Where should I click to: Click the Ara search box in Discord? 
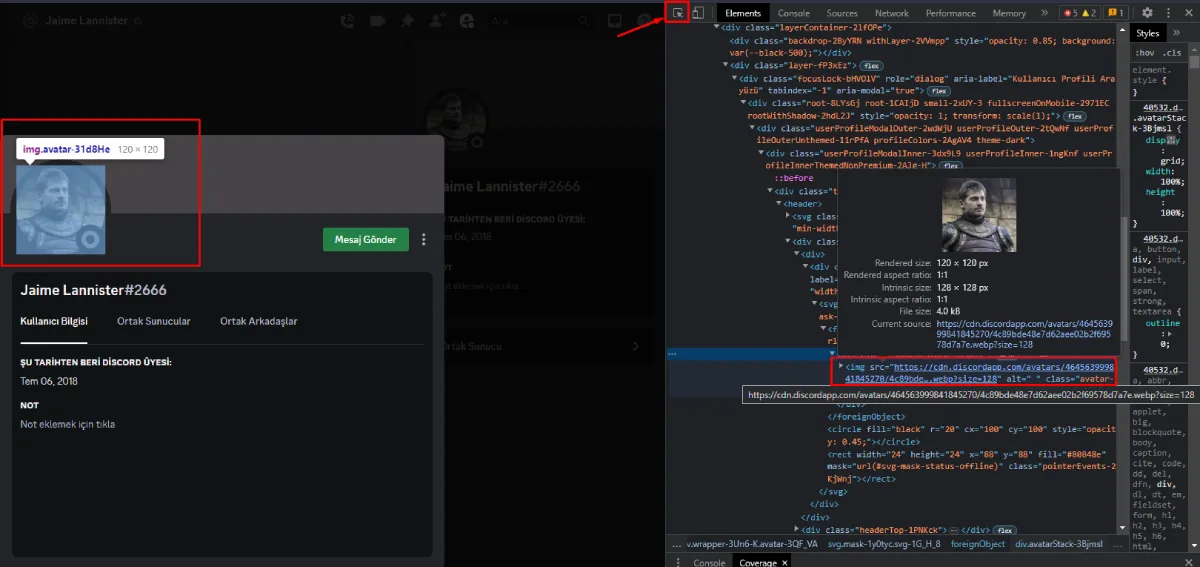[x=540, y=20]
